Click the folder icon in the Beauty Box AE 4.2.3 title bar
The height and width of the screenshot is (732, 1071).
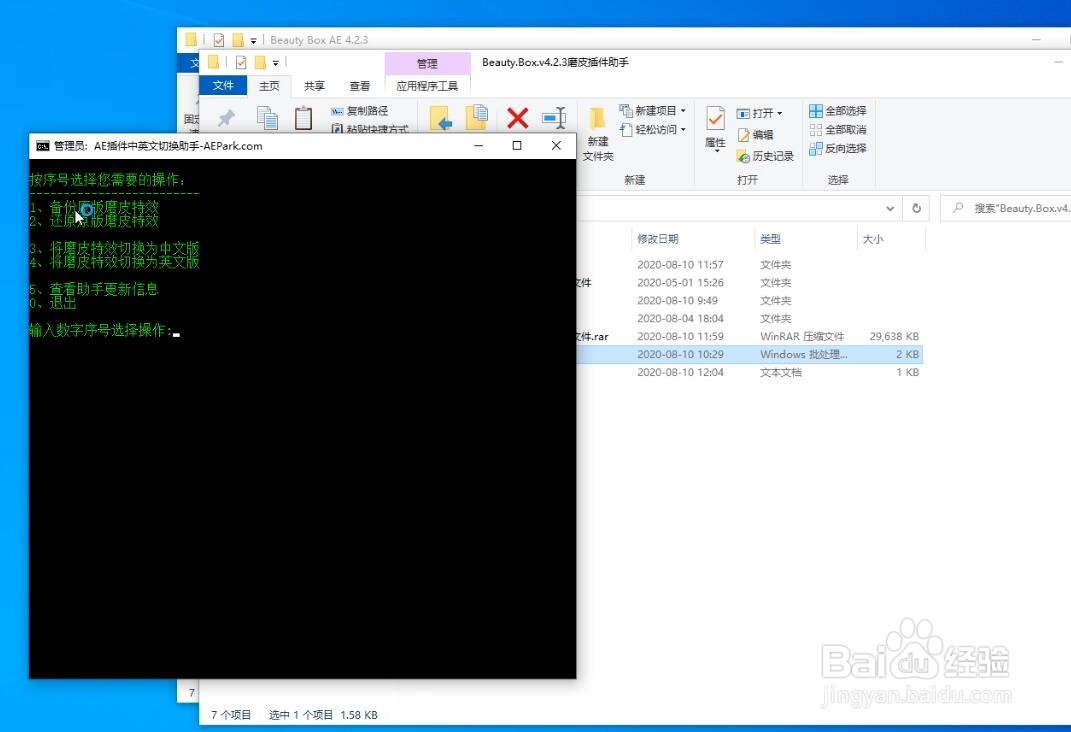pyautogui.click(x=191, y=40)
